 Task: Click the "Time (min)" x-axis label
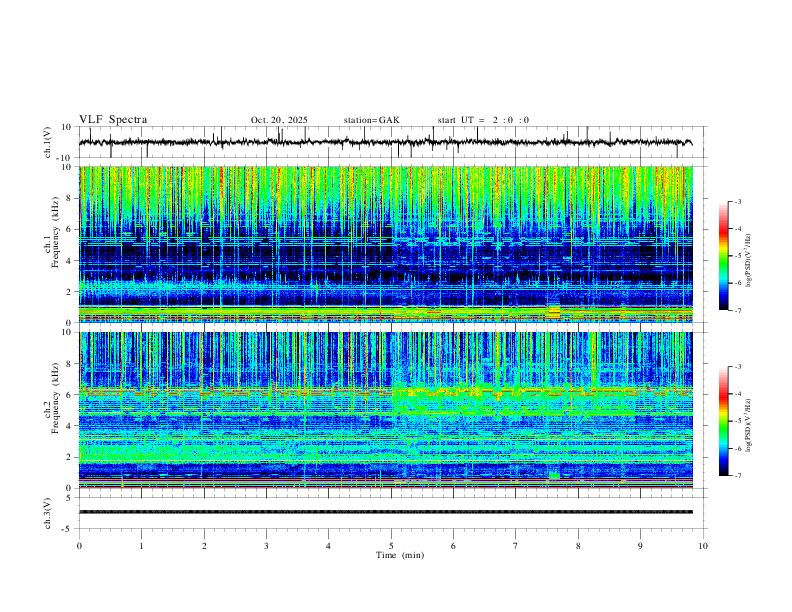tap(400, 555)
